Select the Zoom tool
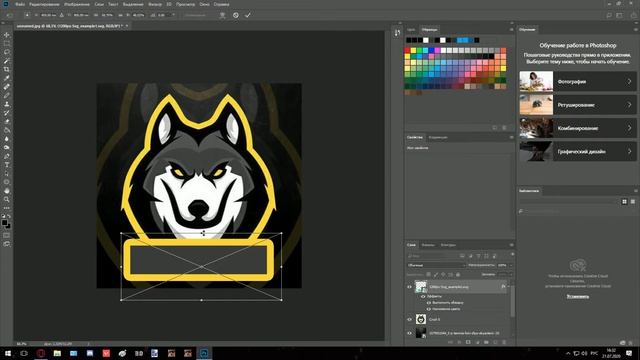The width and height of the screenshot is (640, 360). pos(7,199)
